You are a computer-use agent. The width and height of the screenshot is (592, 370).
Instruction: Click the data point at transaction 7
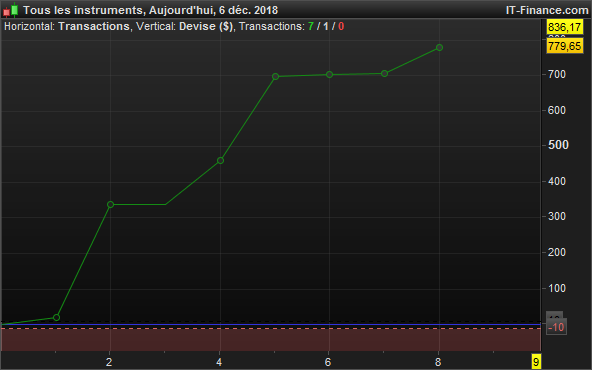384,74
